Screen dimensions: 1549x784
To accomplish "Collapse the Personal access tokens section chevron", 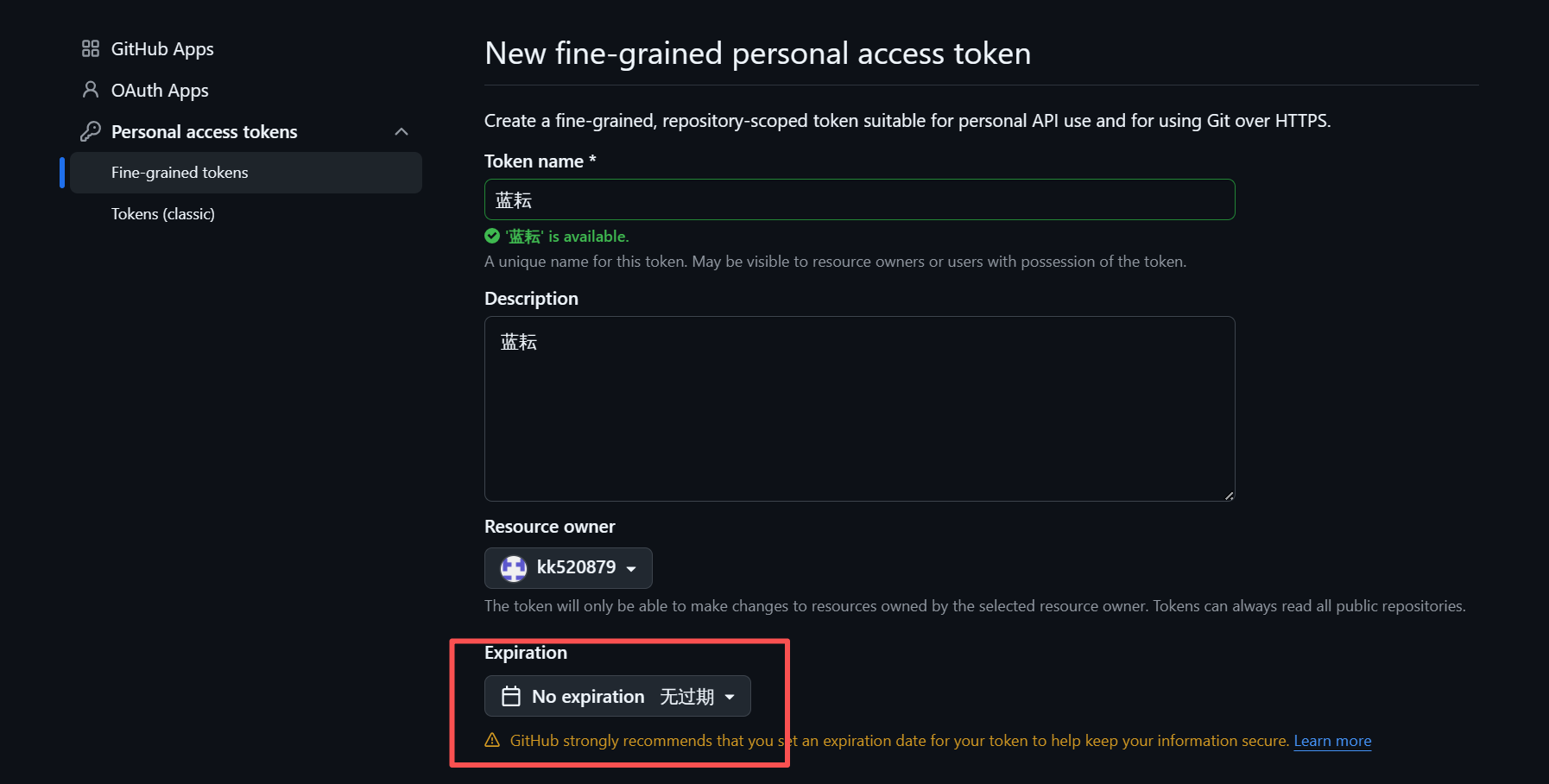I will (401, 131).
